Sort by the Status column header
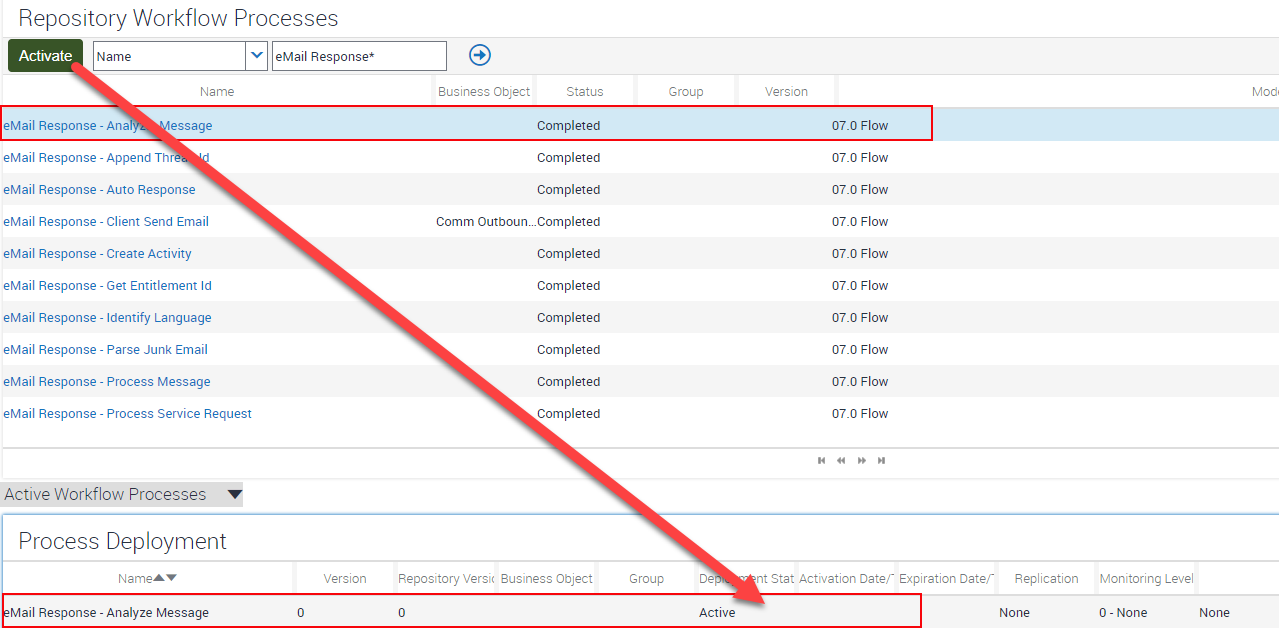The height and width of the screenshot is (628, 1279). 584,91
